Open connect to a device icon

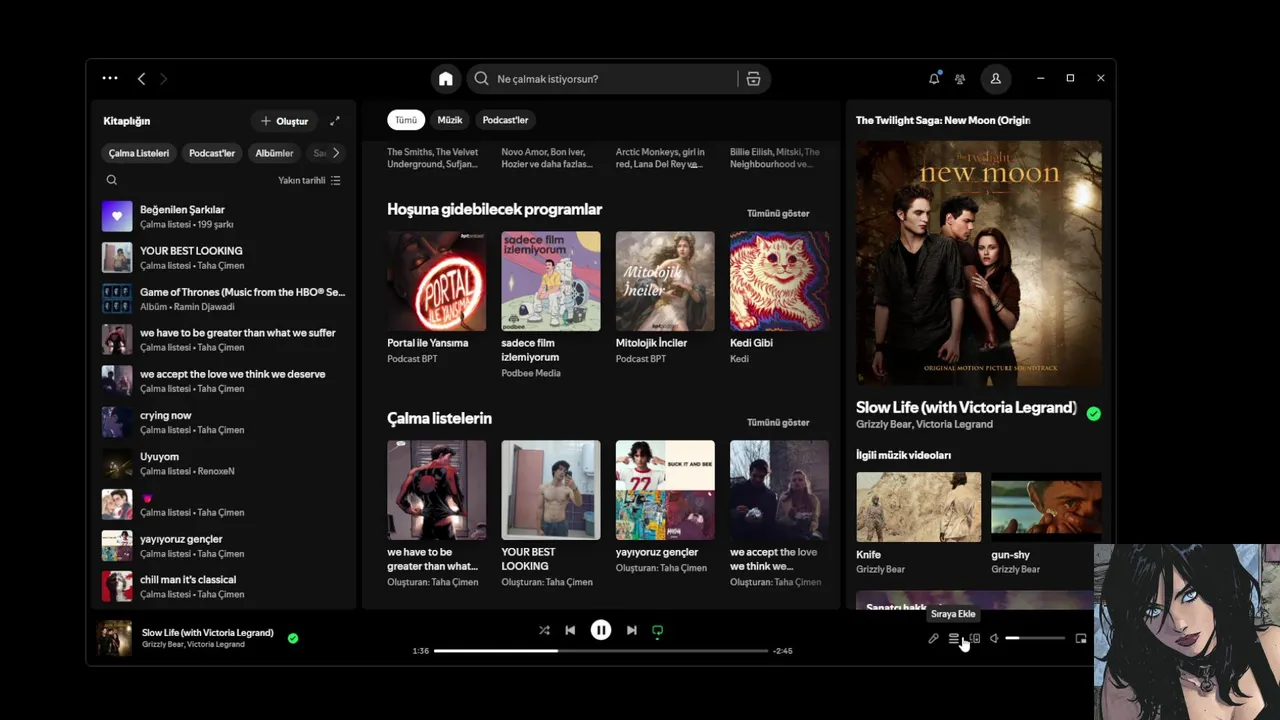point(974,638)
